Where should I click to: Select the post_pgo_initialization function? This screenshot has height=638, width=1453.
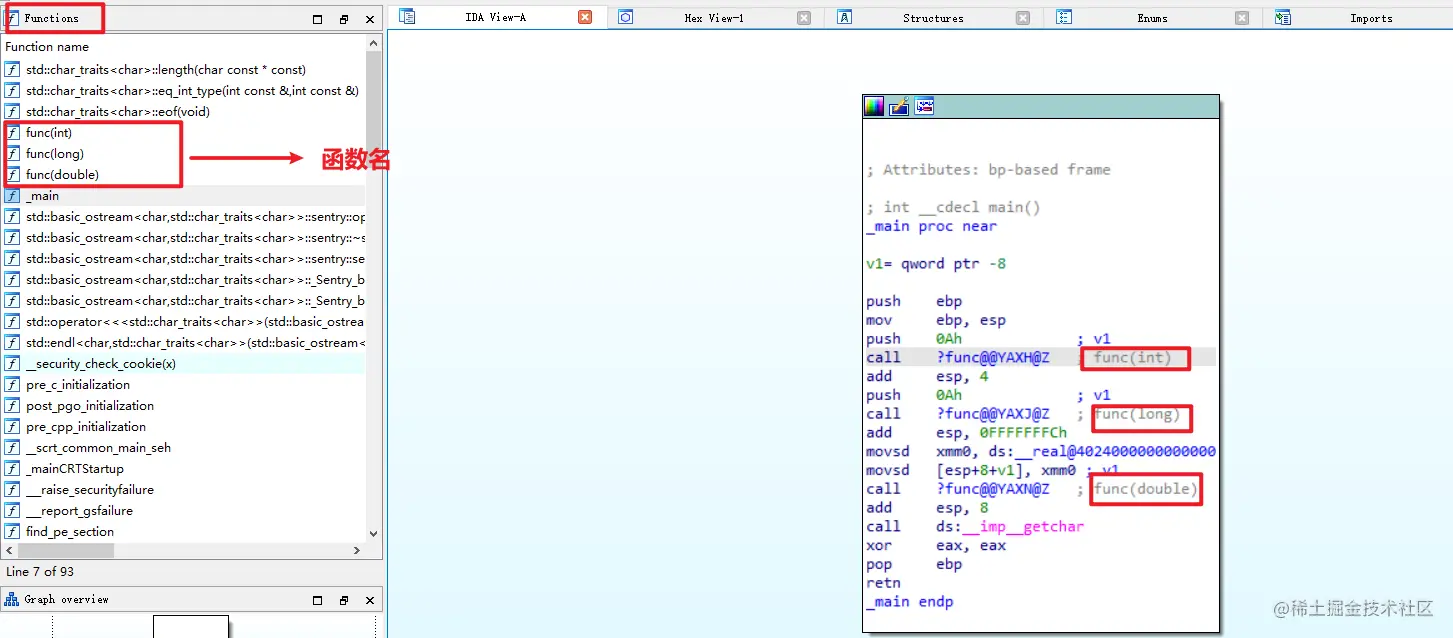pos(184,406)
